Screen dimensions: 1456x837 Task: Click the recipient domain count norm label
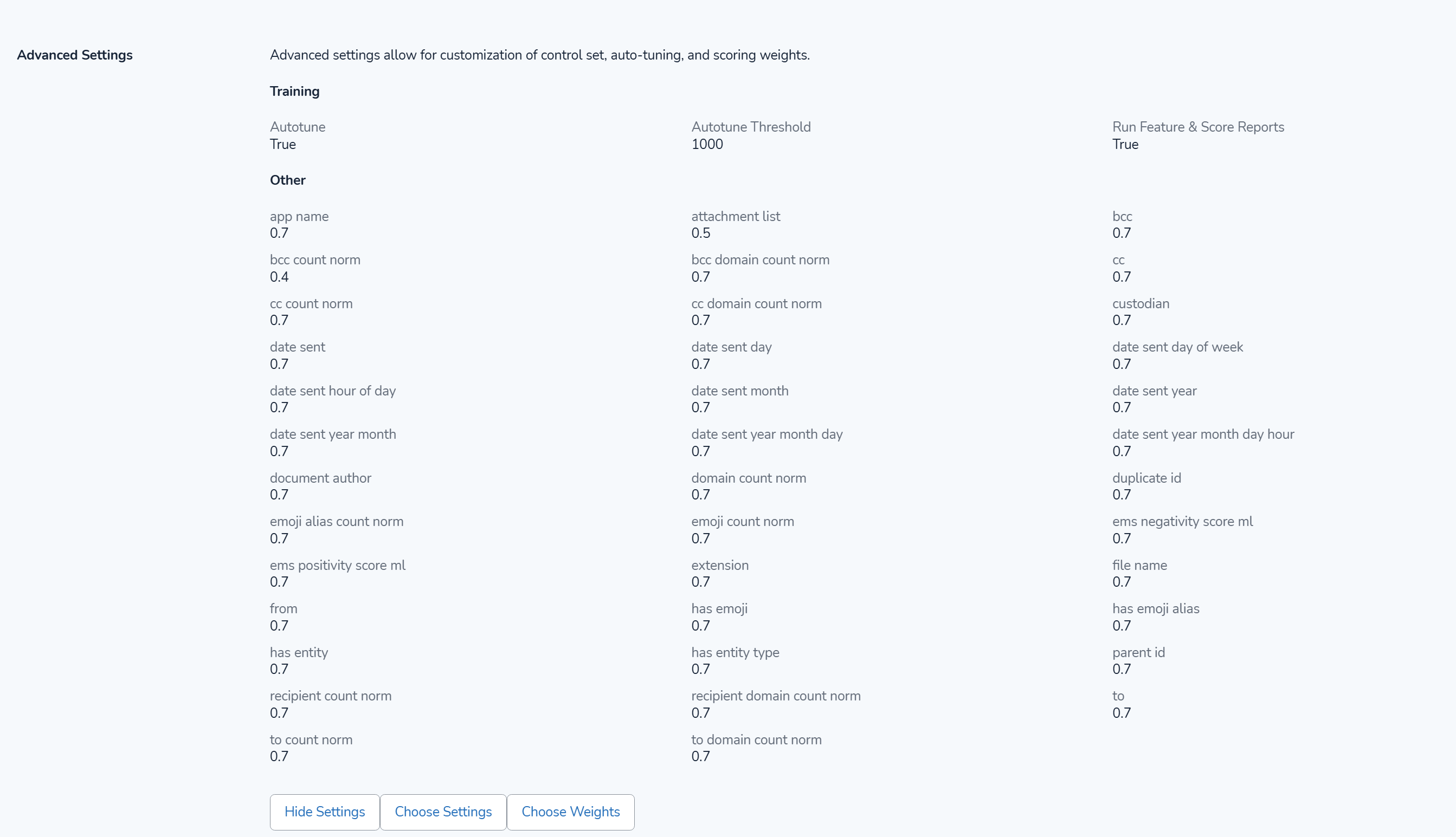776,696
